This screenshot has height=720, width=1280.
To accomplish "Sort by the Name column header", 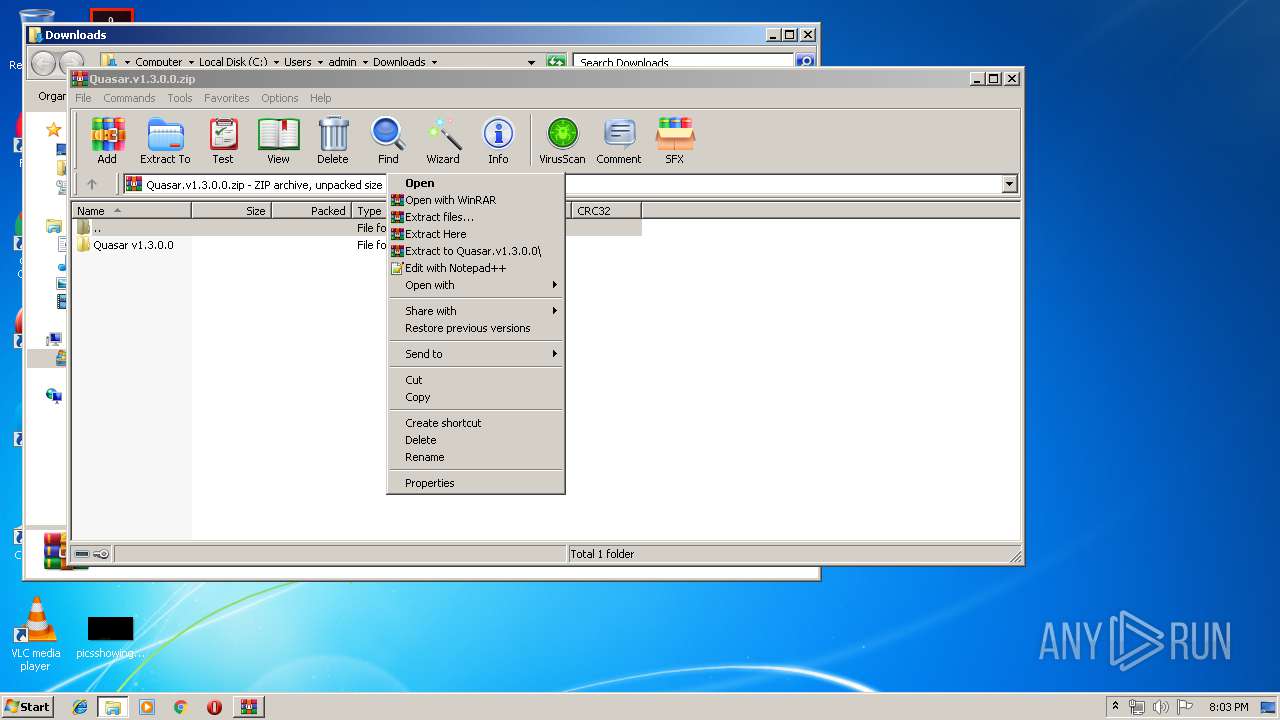I will pos(132,211).
